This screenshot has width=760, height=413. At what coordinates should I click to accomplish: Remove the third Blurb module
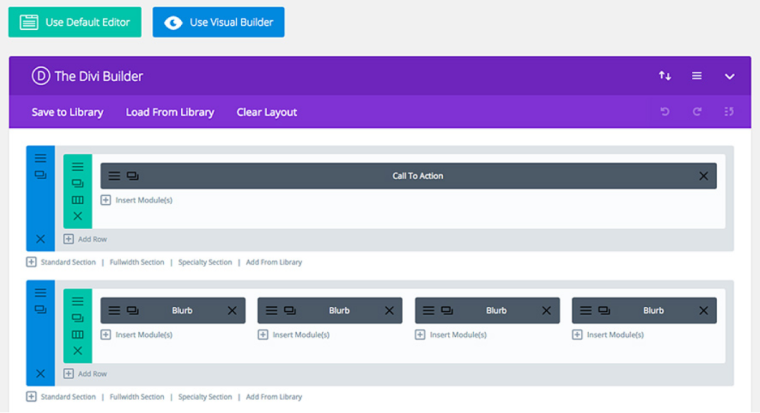pyautogui.click(x=546, y=310)
